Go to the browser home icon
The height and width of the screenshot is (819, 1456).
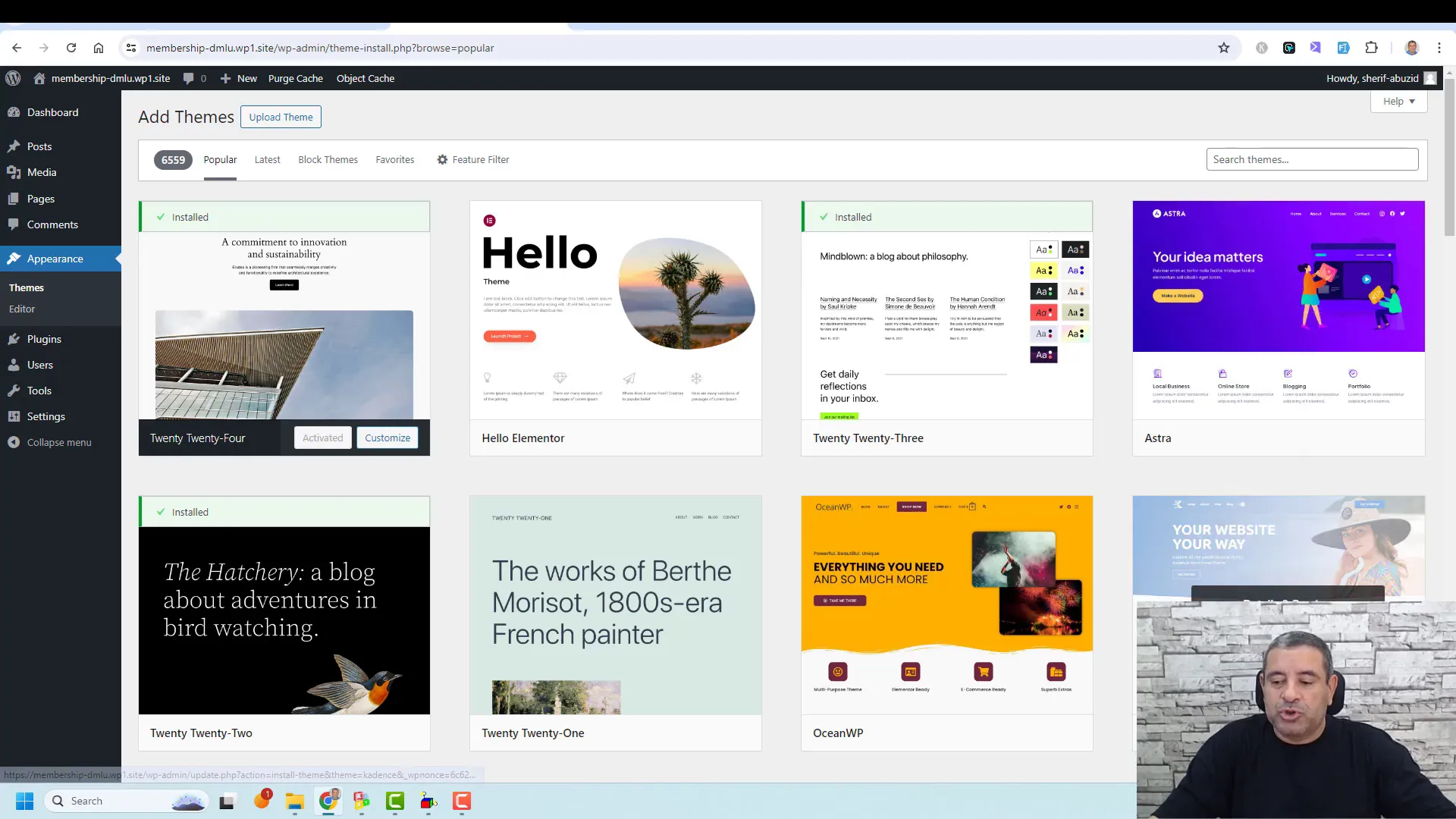[x=99, y=48]
